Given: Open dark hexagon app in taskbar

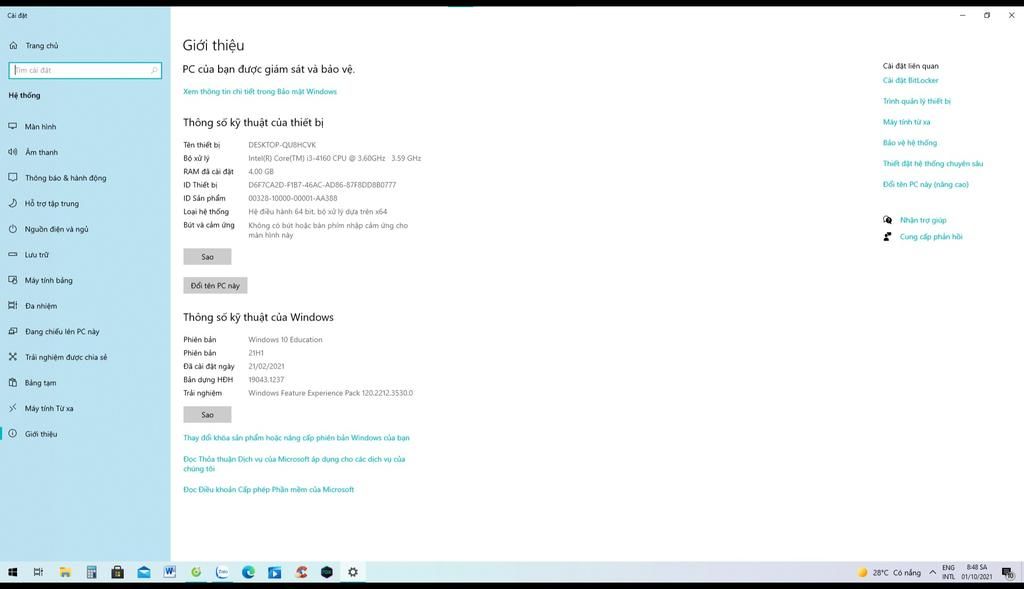Looking at the screenshot, I should coord(327,572).
